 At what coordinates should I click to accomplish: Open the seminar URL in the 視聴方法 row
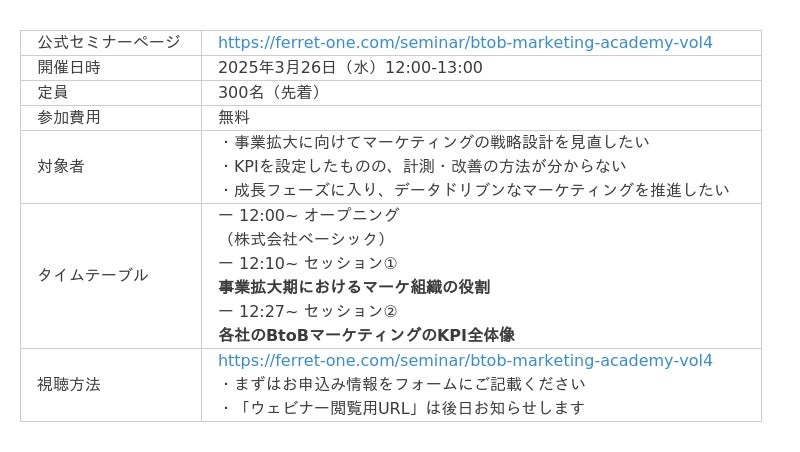point(465,361)
